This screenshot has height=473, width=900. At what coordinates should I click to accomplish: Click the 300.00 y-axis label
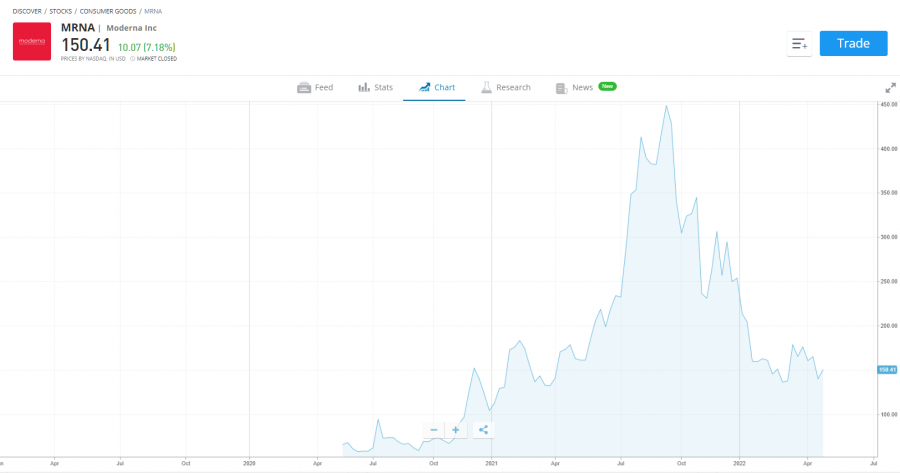point(889,237)
